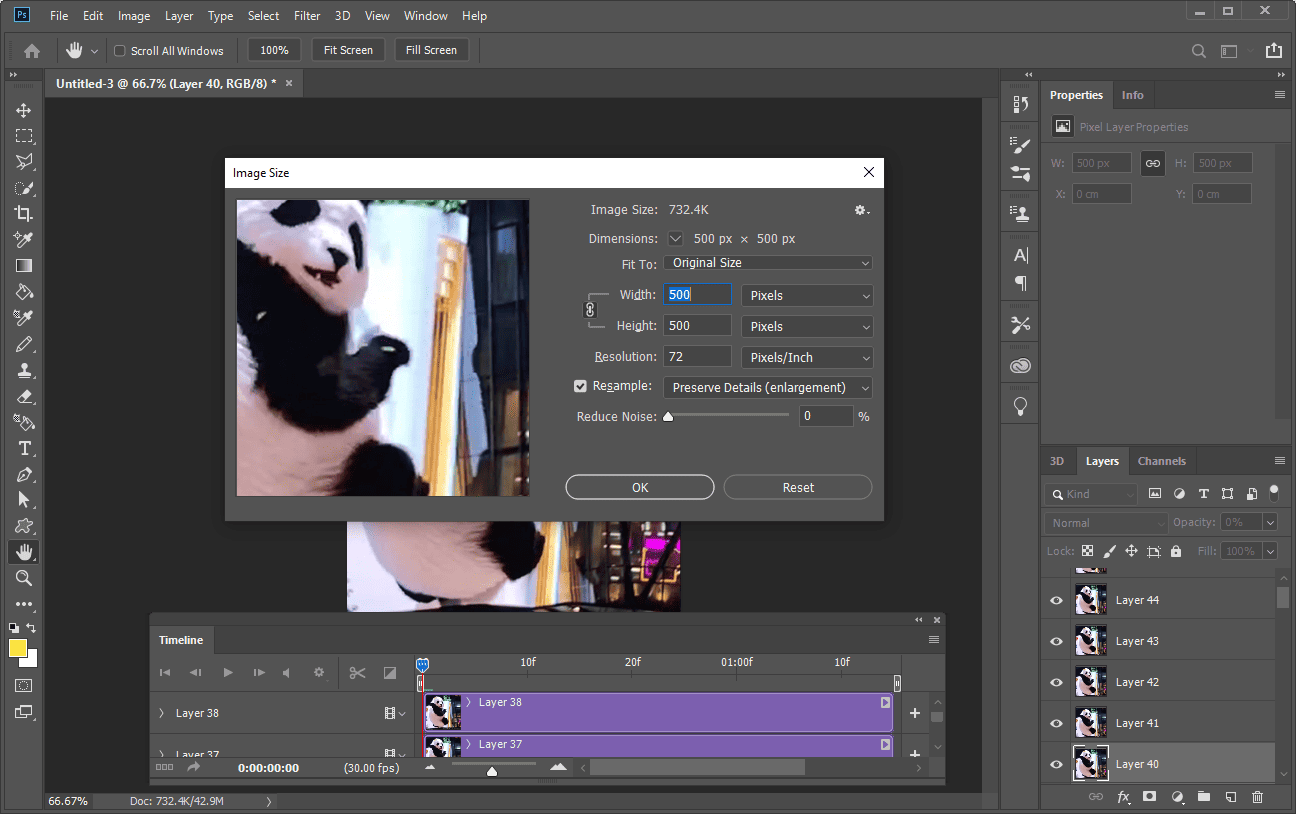
Task: Hide Layer 43 using eye icon
Action: coord(1056,641)
